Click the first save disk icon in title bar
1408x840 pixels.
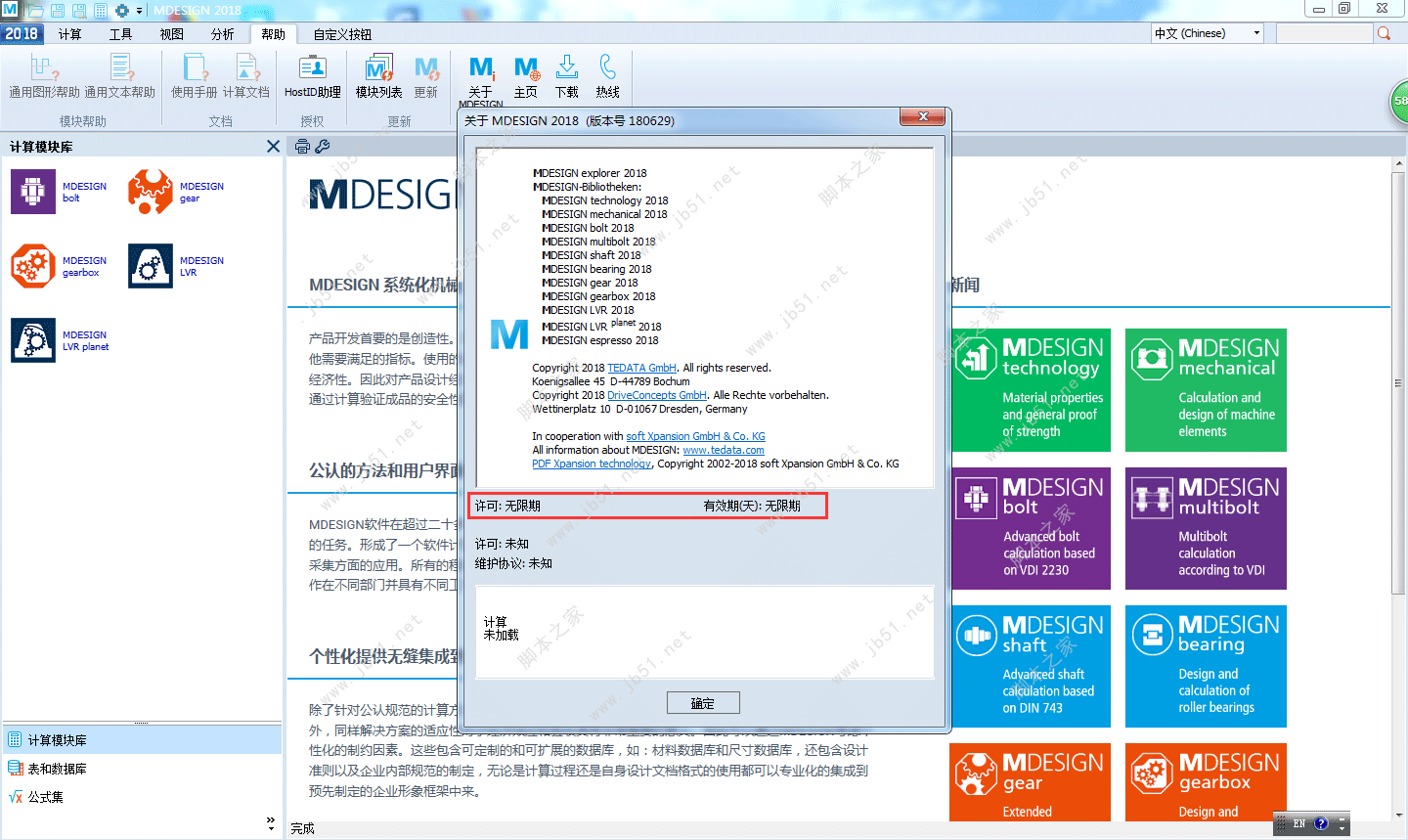click(58, 10)
